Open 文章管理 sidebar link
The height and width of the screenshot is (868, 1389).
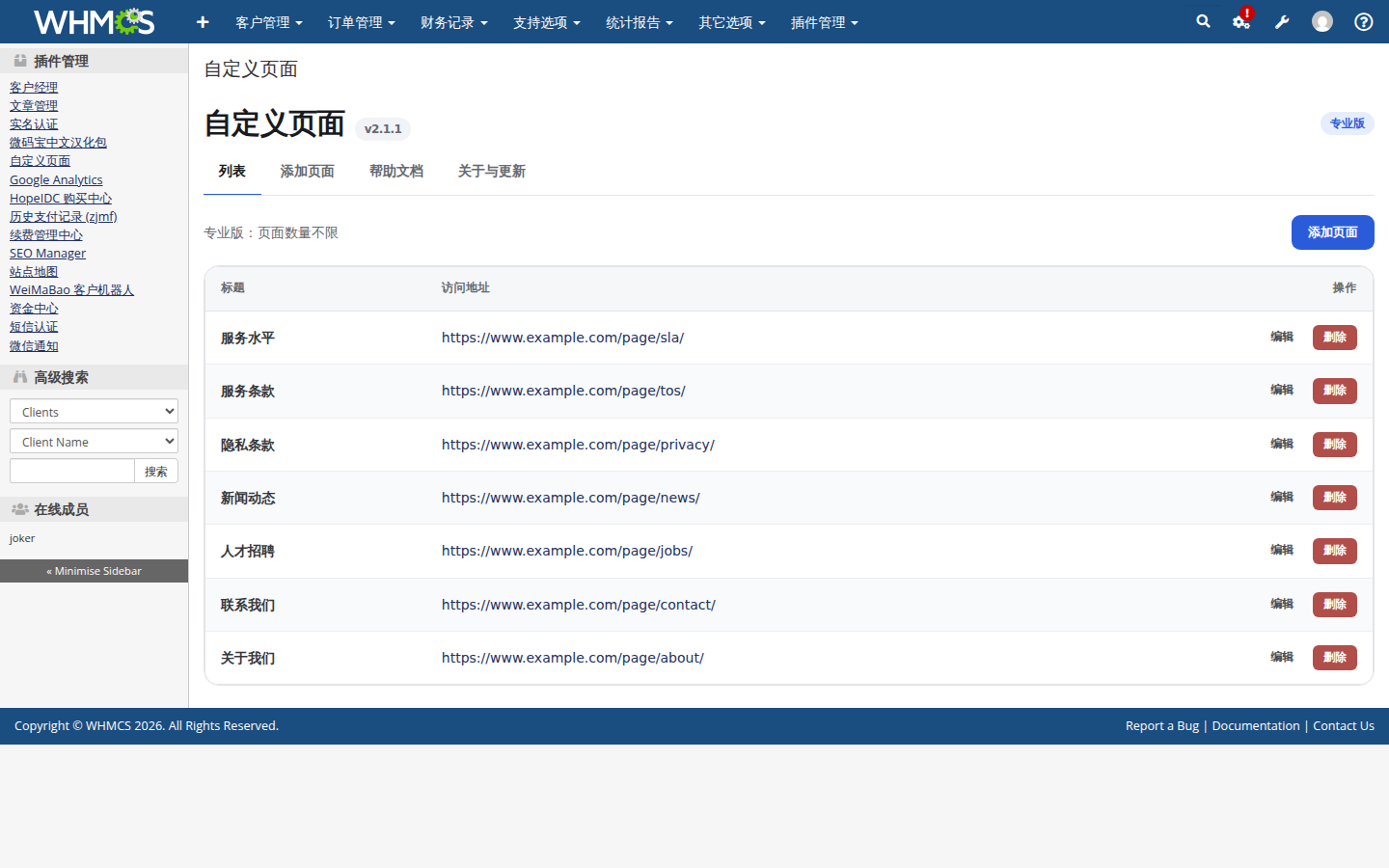[34, 106]
